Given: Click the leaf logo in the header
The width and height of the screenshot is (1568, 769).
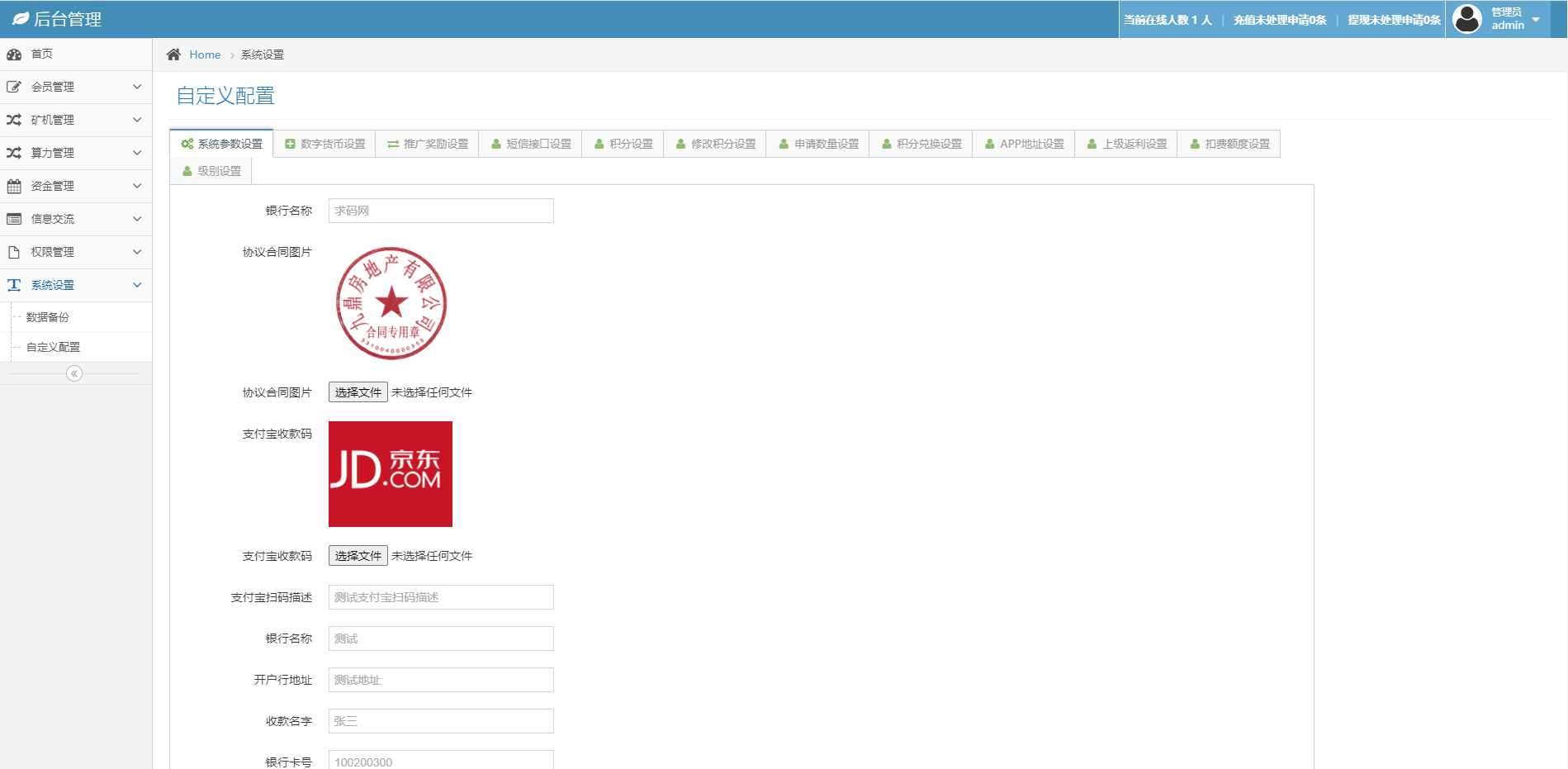Looking at the screenshot, I should (21, 18).
